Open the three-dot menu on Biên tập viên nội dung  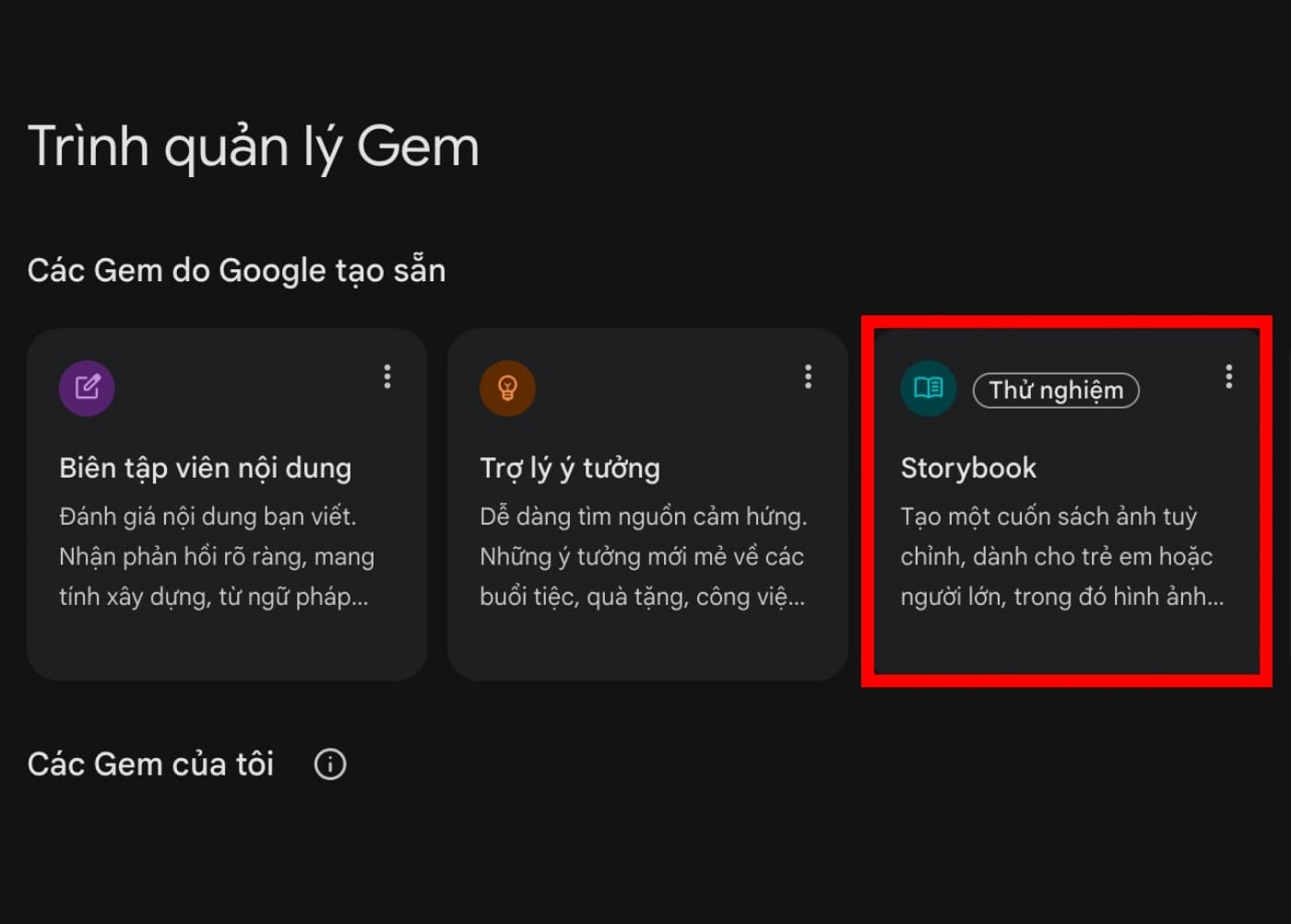(x=387, y=376)
